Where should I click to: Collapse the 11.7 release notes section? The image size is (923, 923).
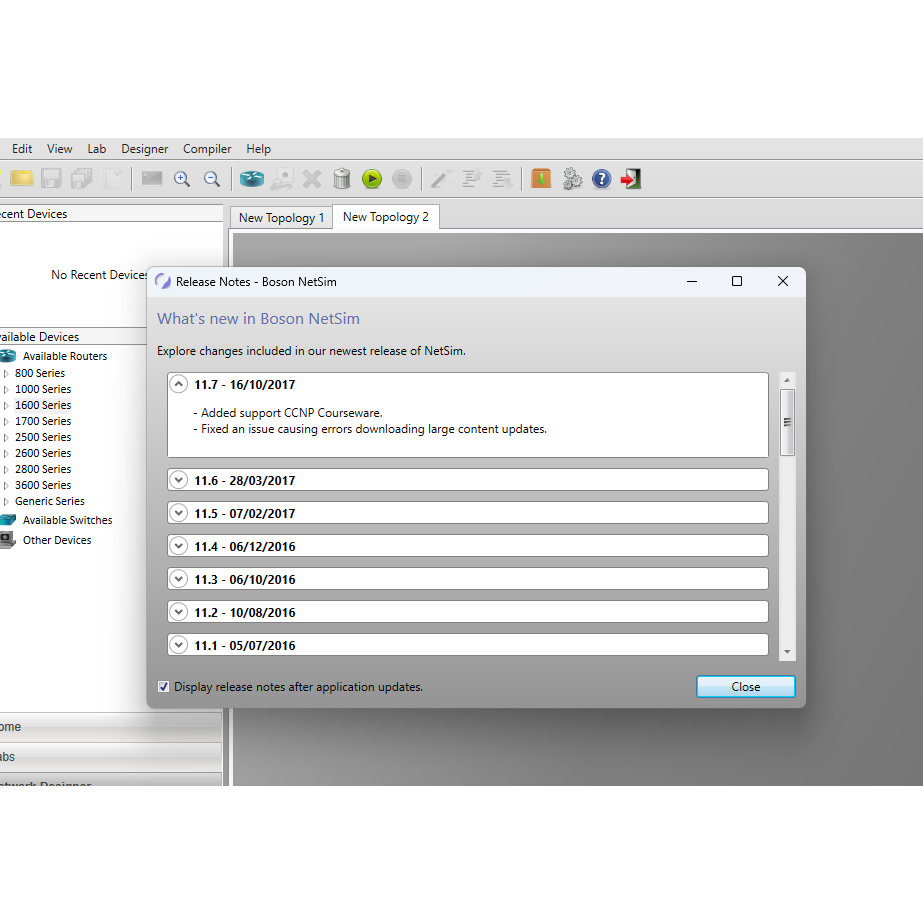(x=179, y=384)
